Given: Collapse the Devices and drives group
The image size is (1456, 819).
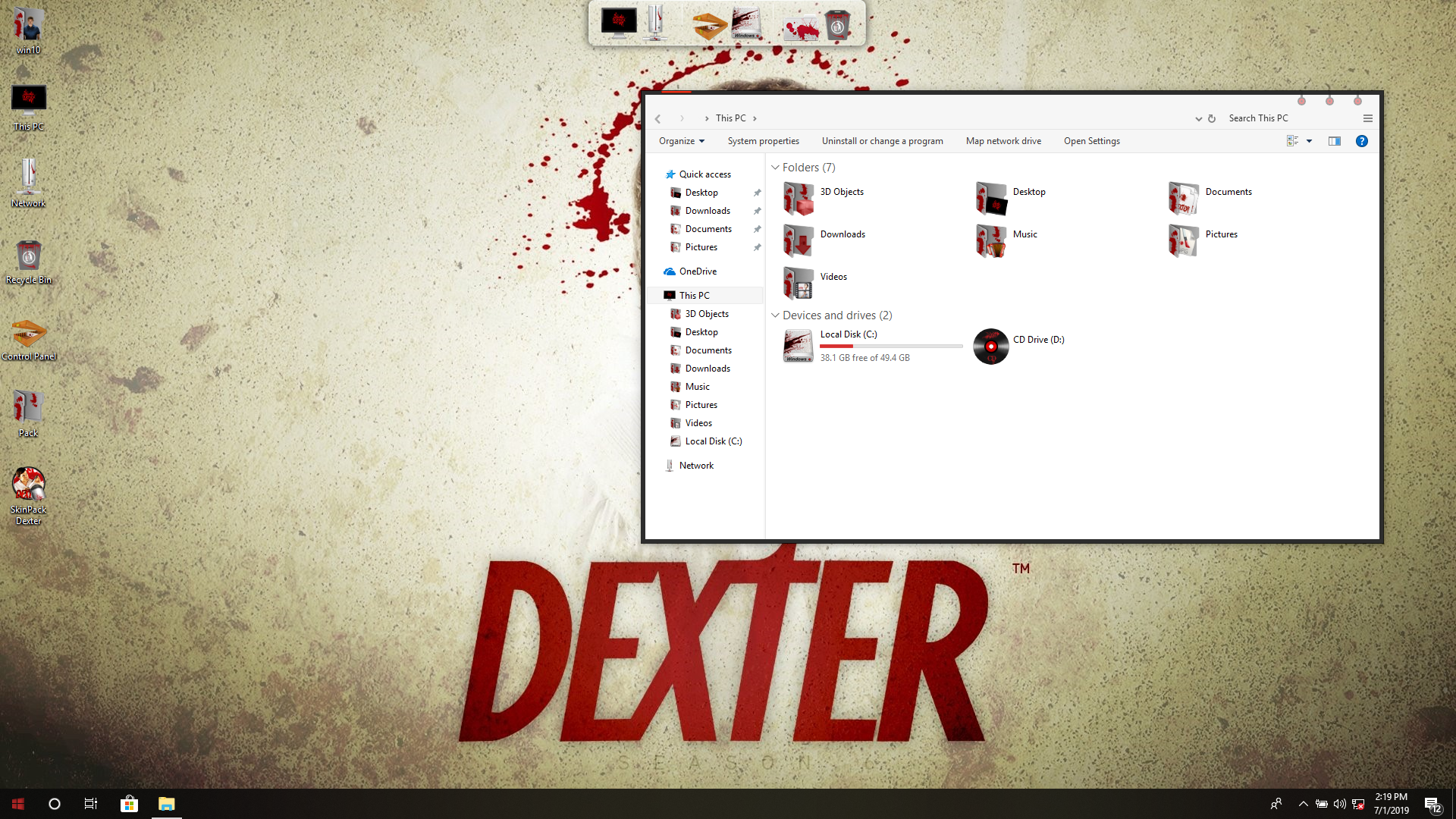Looking at the screenshot, I should (x=775, y=315).
